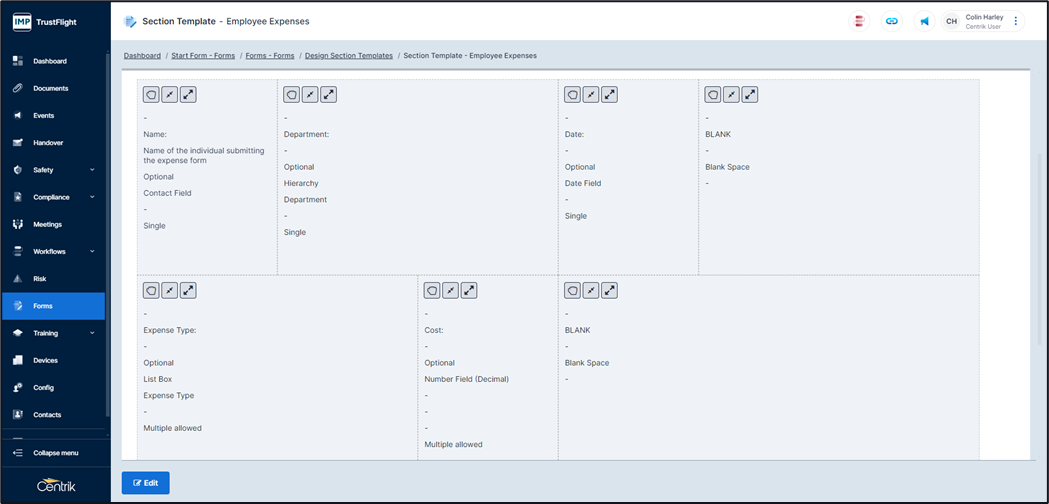Click the expand icon in the Name field cell
Image resolution: width=1049 pixels, height=504 pixels.
188,95
